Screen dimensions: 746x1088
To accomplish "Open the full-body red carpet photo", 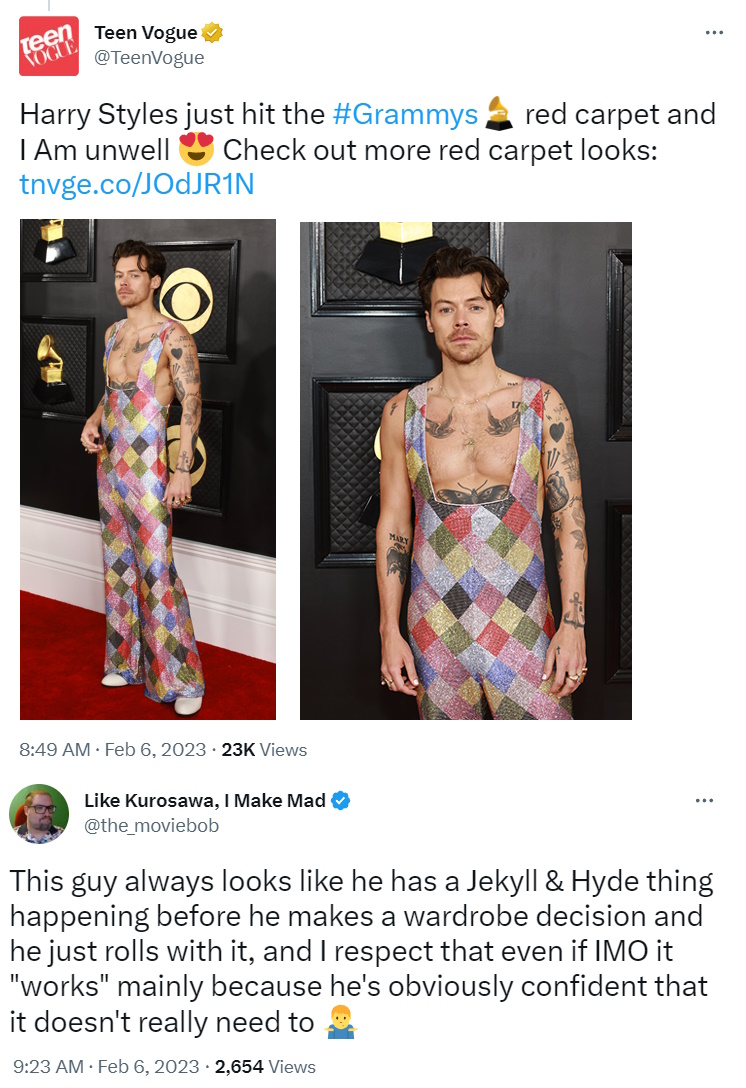I will (148, 469).
